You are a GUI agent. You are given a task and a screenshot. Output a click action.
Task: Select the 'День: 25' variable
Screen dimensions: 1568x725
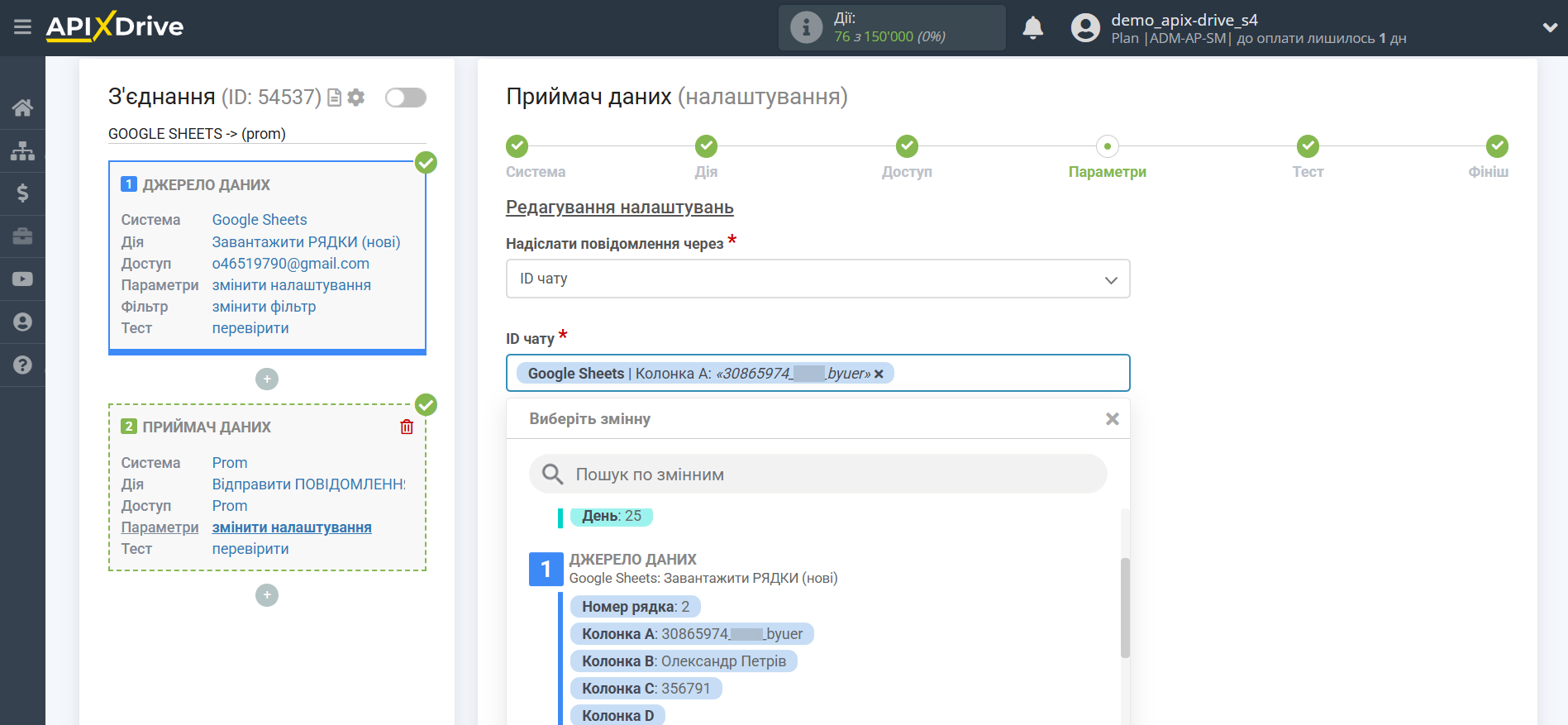coord(612,516)
